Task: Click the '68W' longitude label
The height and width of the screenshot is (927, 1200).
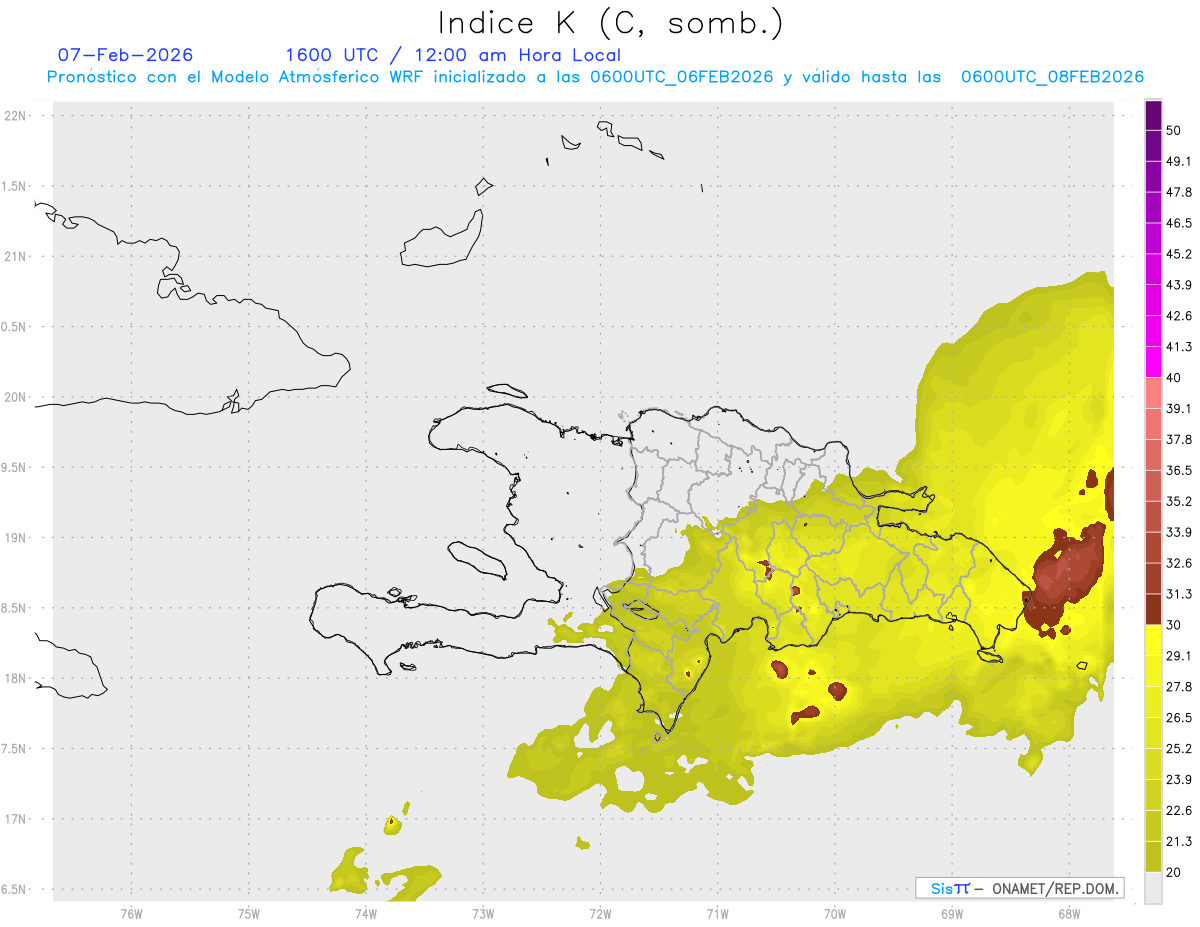Action: tap(1069, 913)
